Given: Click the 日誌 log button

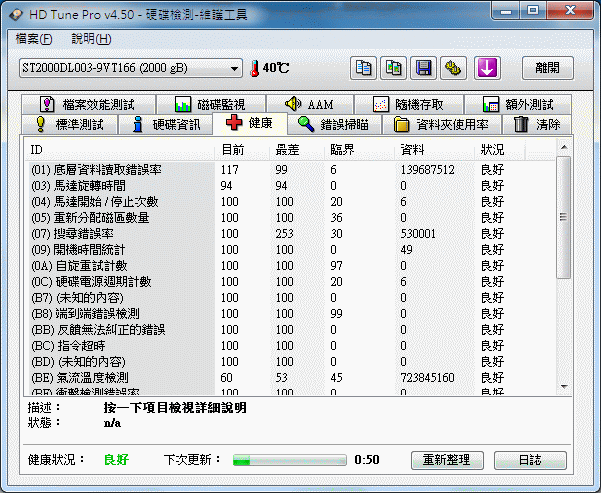Looking at the screenshot, I should tap(530, 460).
